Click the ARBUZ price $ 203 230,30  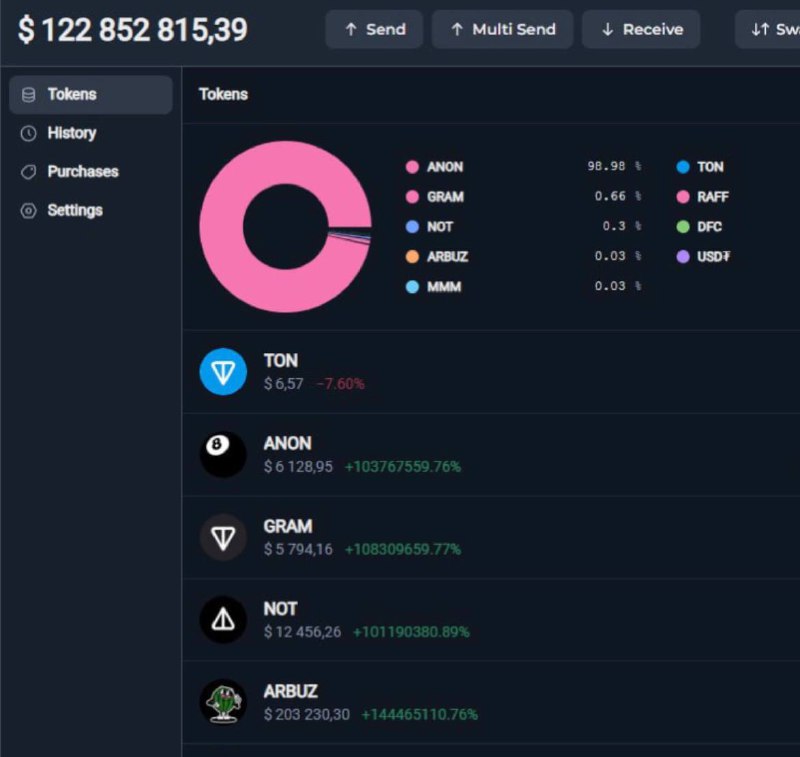tap(307, 714)
